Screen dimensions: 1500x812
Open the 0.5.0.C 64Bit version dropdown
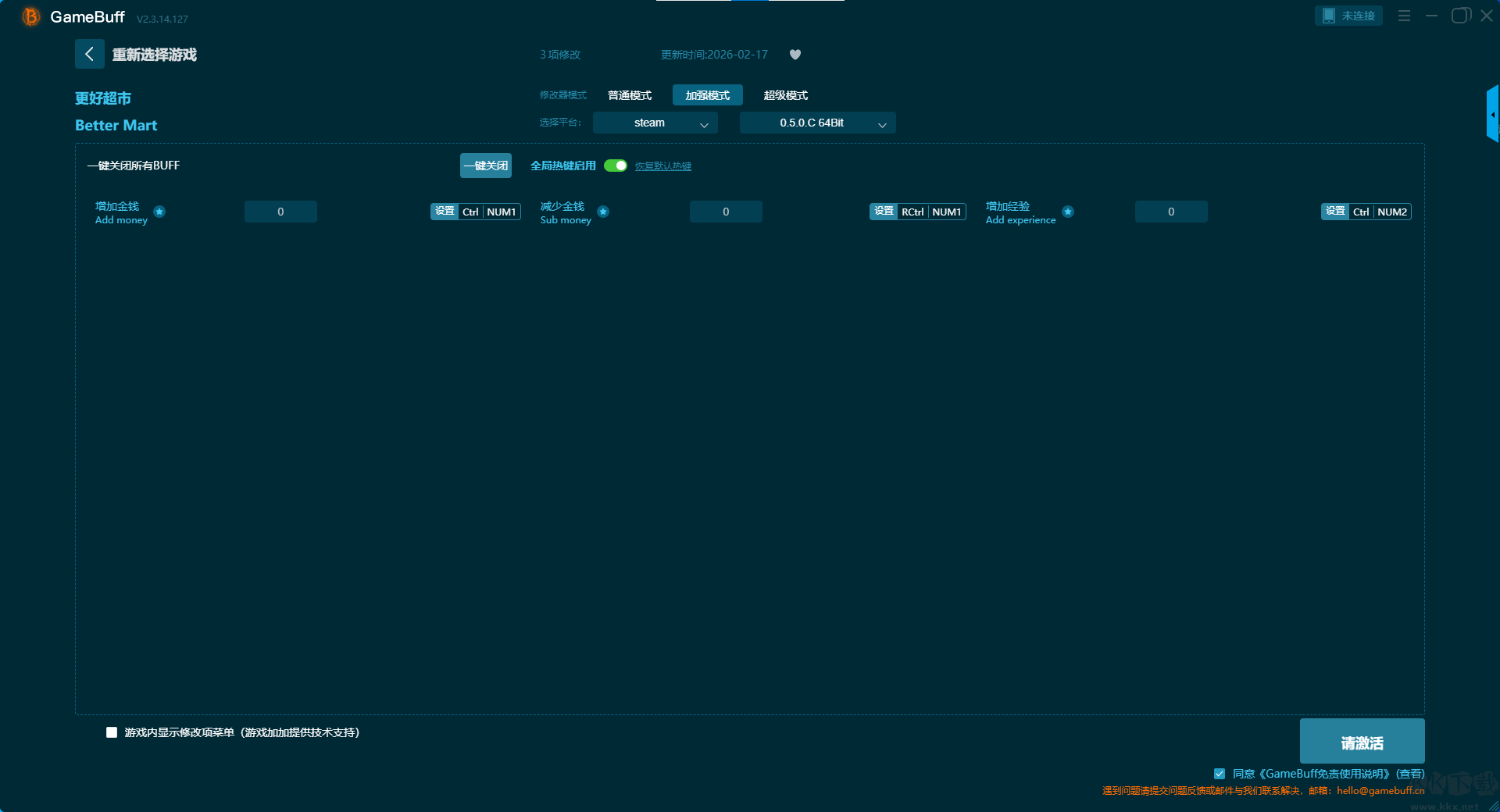click(817, 123)
